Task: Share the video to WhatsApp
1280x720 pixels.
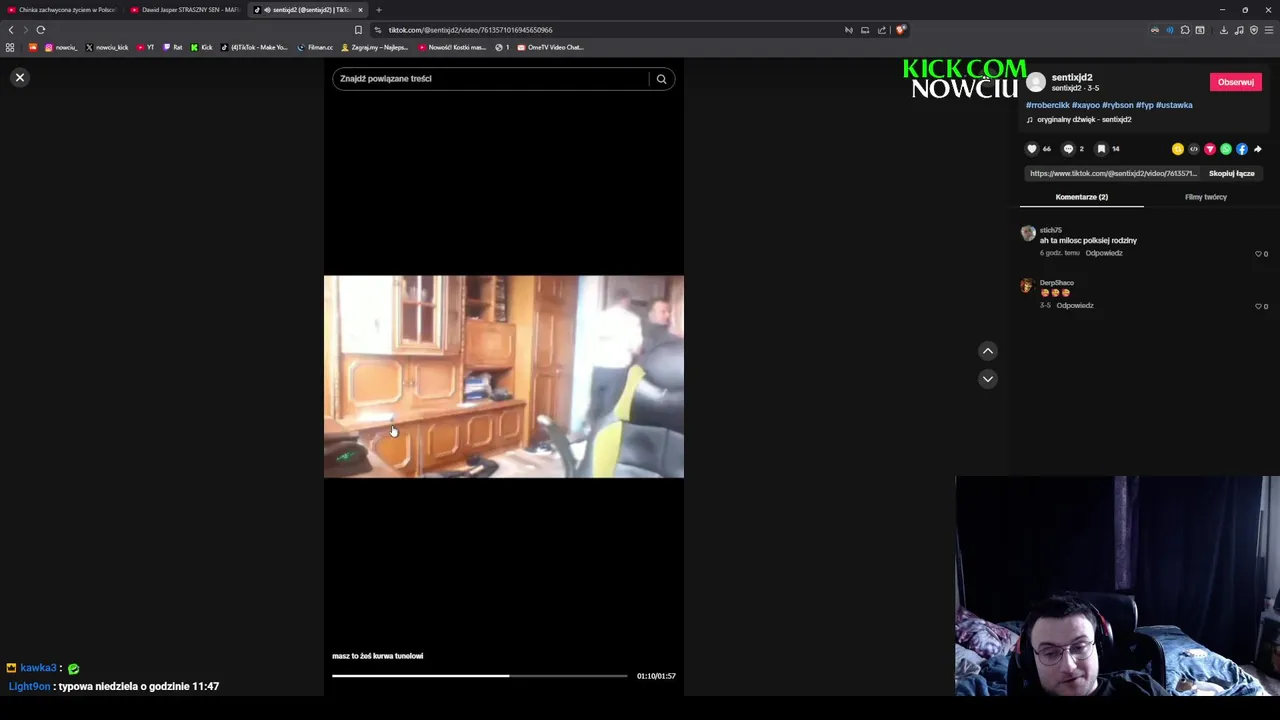Action: click(1226, 149)
